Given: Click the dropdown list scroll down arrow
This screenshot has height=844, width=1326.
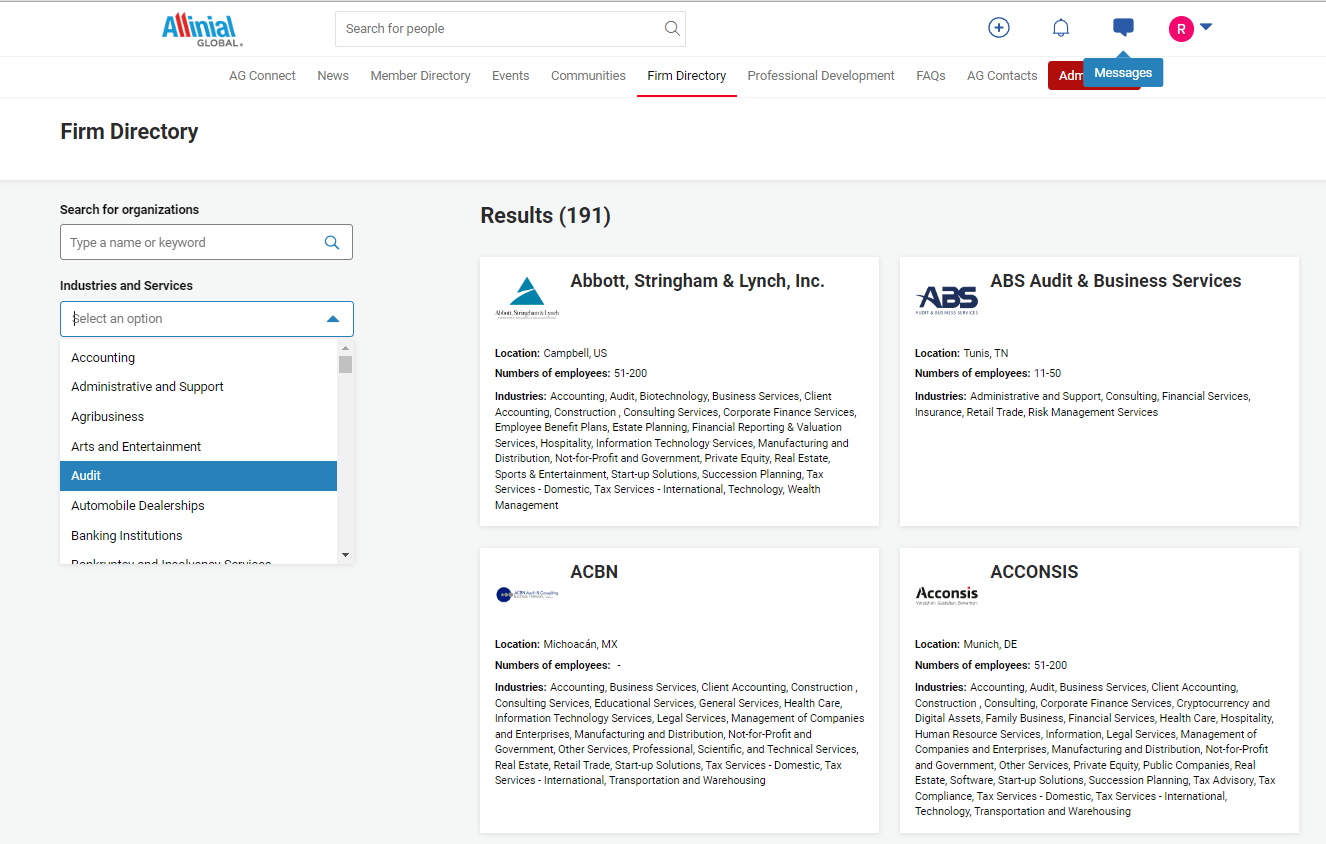Looking at the screenshot, I should (x=345, y=555).
